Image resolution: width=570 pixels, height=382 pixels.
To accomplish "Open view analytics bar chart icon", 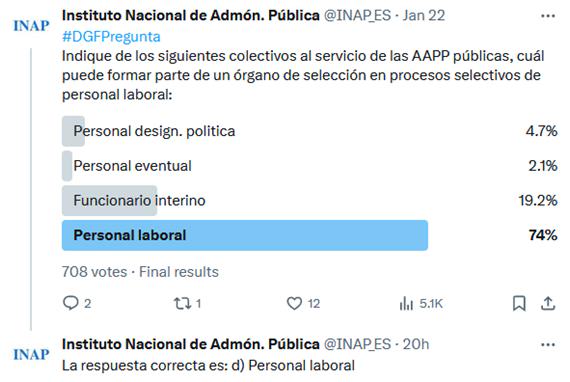I will [406, 303].
